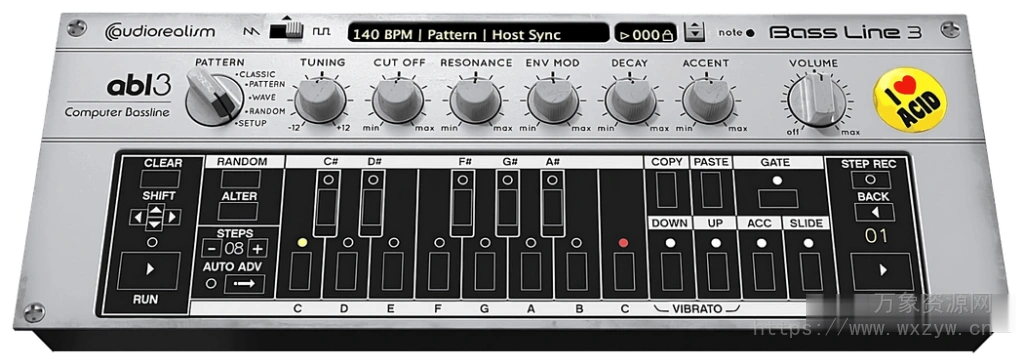Click the DECAY knob
Image resolution: width=1024 pixels, height=363 pixels.
[630, 101]
